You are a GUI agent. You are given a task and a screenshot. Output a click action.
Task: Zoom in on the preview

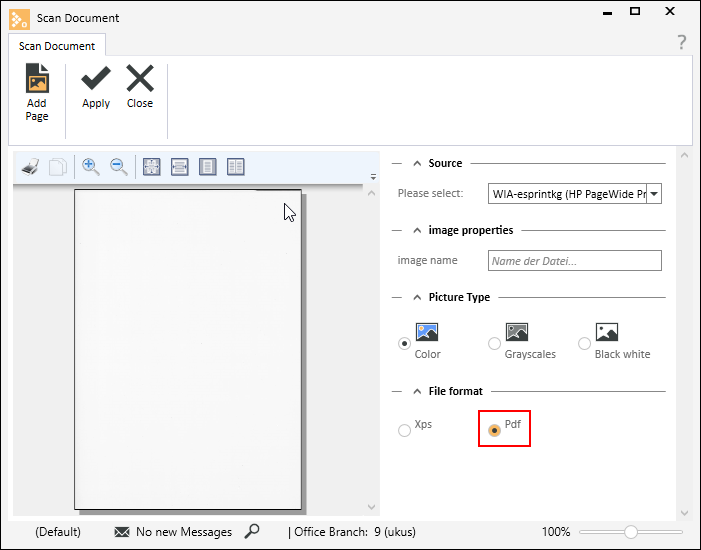coord(91,167)
